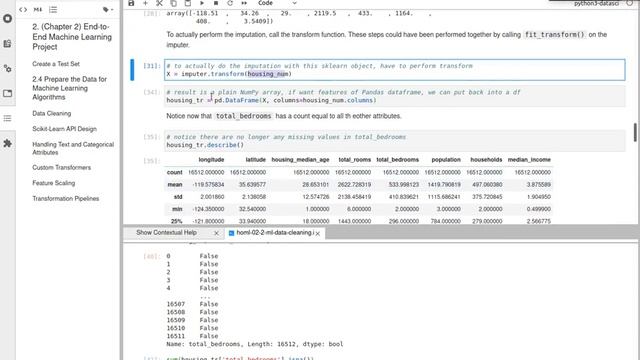Open the extension manager puzzle icon
The height and width of the screenshot is (360, 640).
7,143
